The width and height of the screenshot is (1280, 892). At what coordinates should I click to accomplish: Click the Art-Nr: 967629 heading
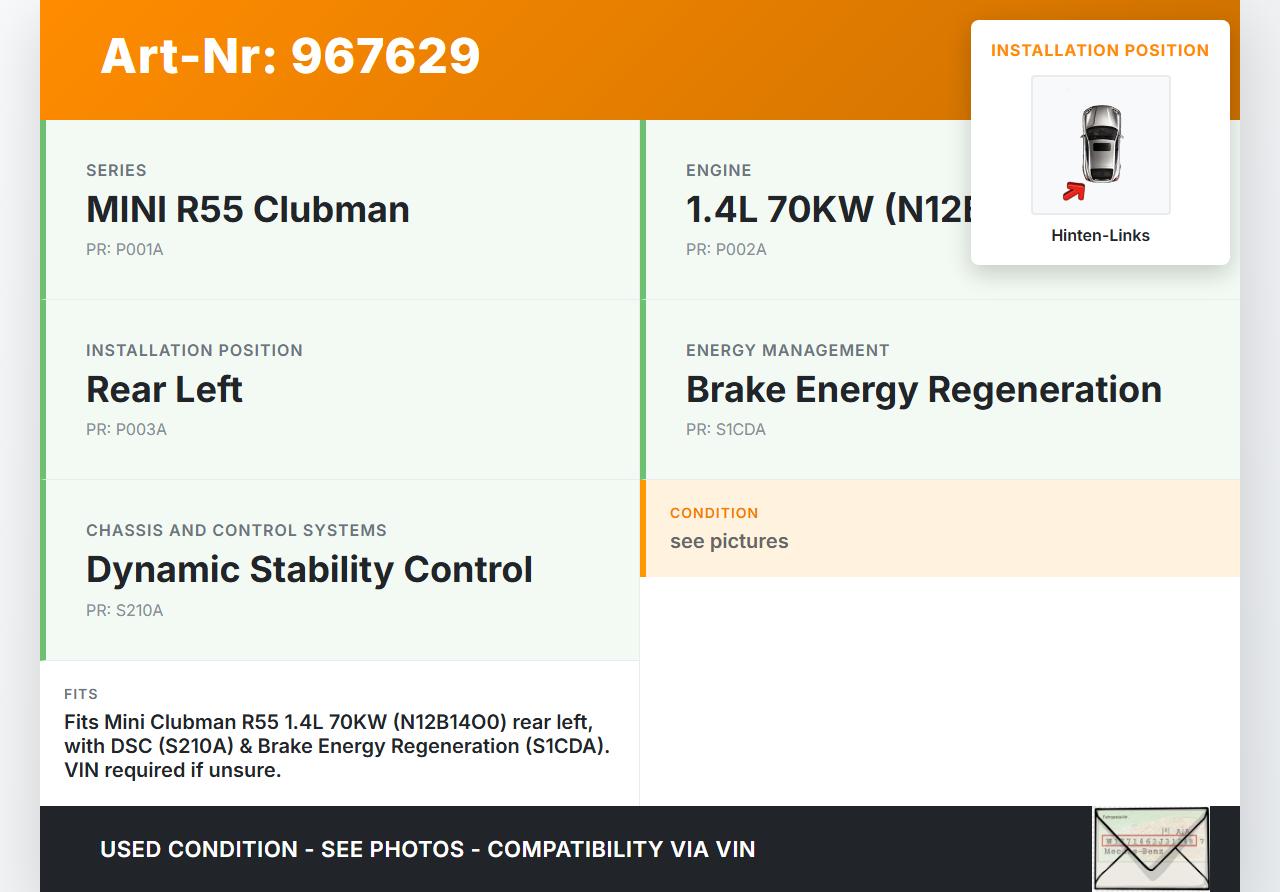pos(290,56)
